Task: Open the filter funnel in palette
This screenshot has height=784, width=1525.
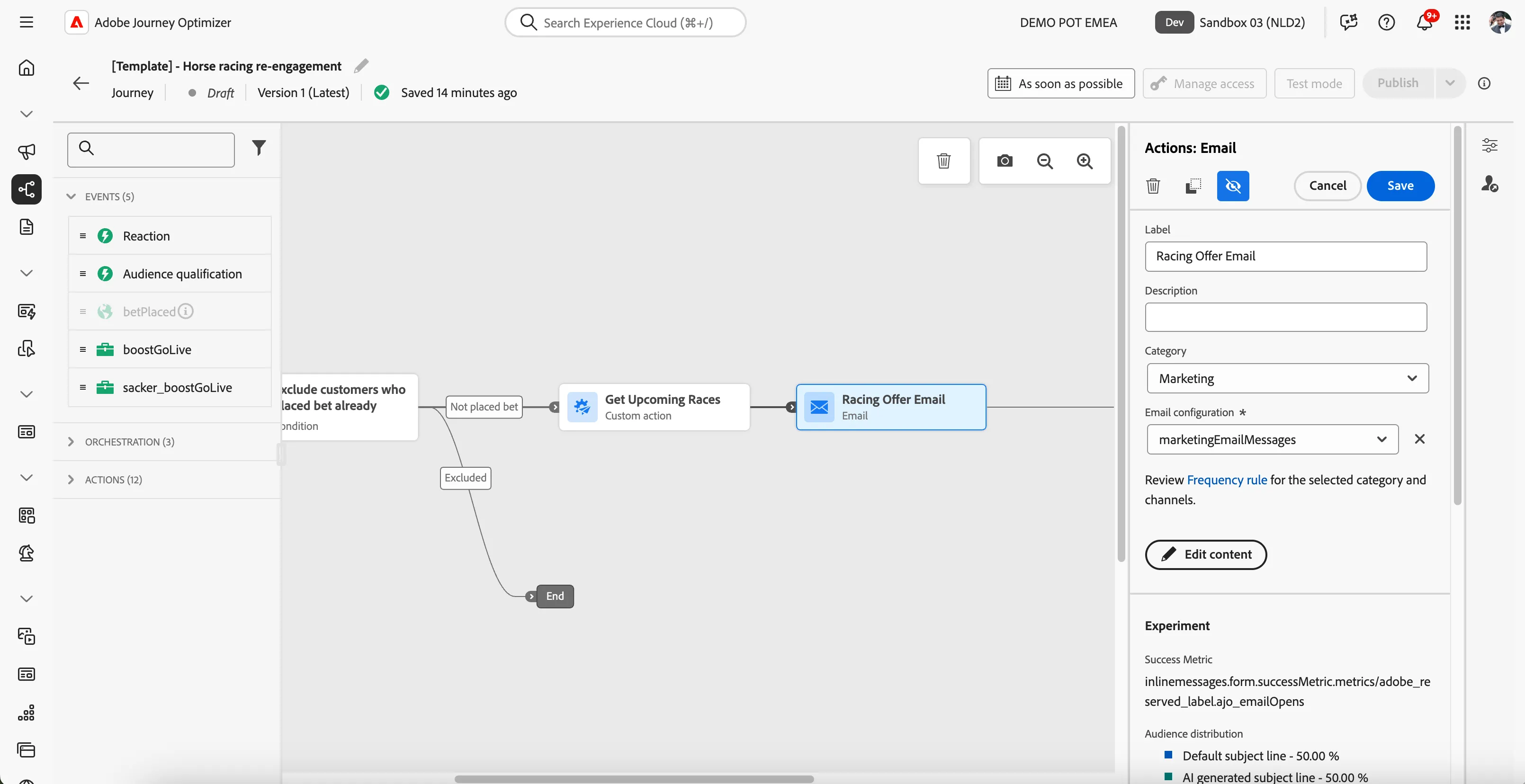Action: tap(259, 148)
